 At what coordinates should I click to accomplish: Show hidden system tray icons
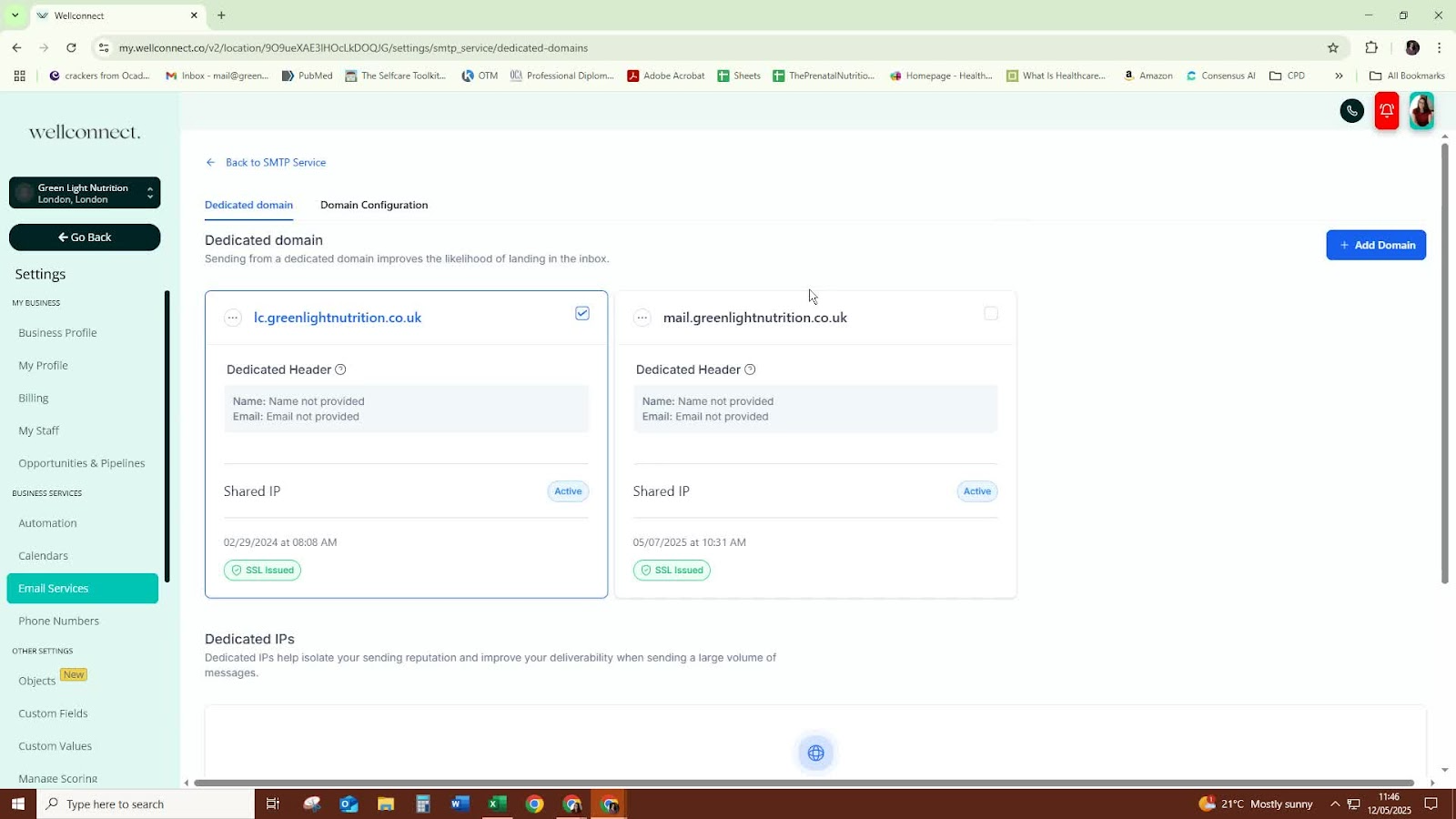point(1335,804)
